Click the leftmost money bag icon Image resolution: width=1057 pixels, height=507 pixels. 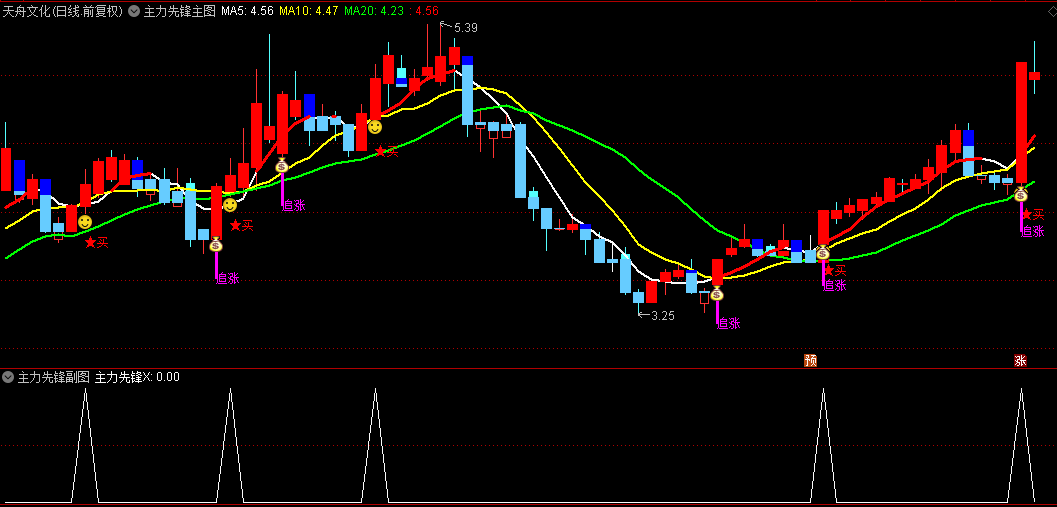click(216, 245)
